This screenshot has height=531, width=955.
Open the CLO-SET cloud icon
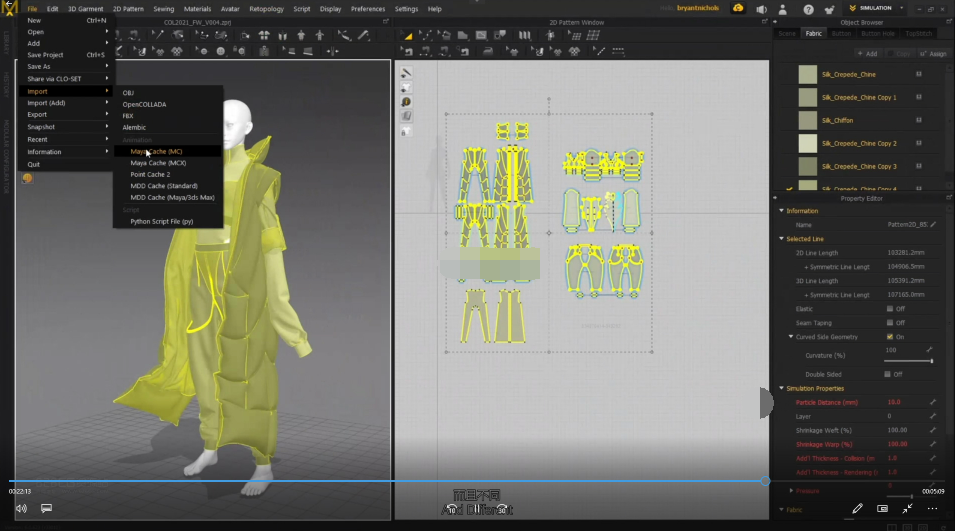click(x=738, y=9)
